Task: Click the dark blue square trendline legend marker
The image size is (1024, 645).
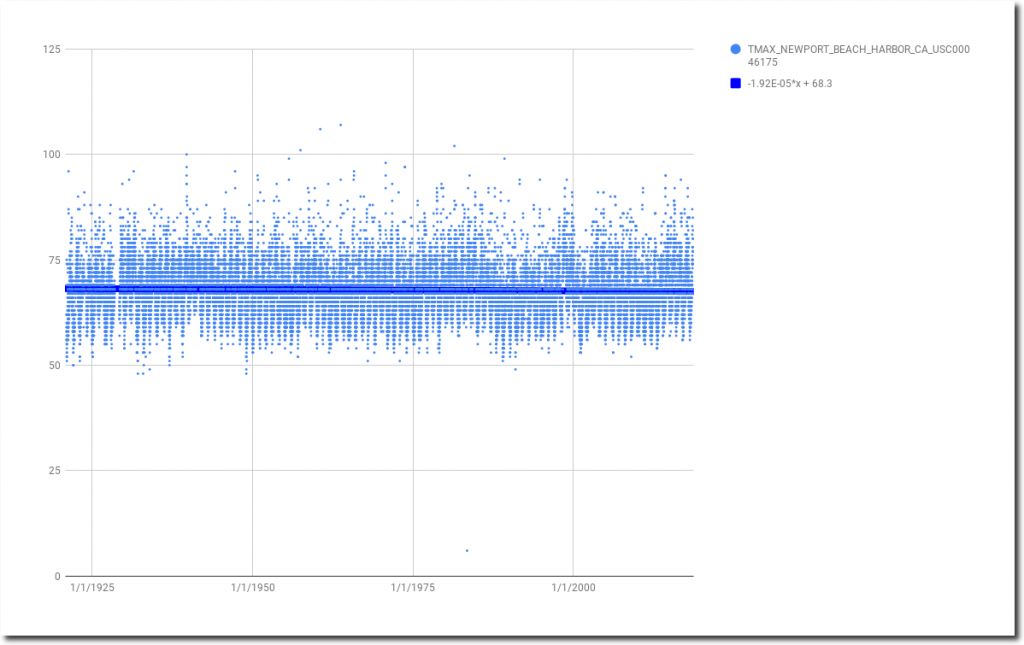Action: (x=736, y=84)
